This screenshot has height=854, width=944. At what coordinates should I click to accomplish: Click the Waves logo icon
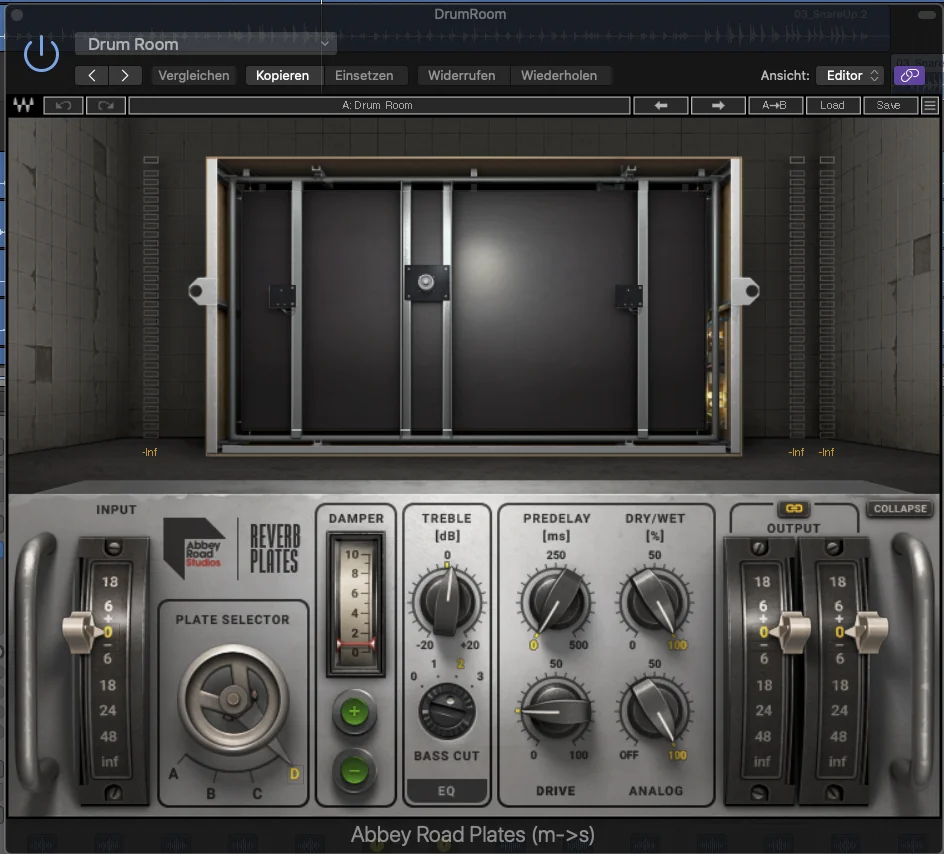point(24,105)
